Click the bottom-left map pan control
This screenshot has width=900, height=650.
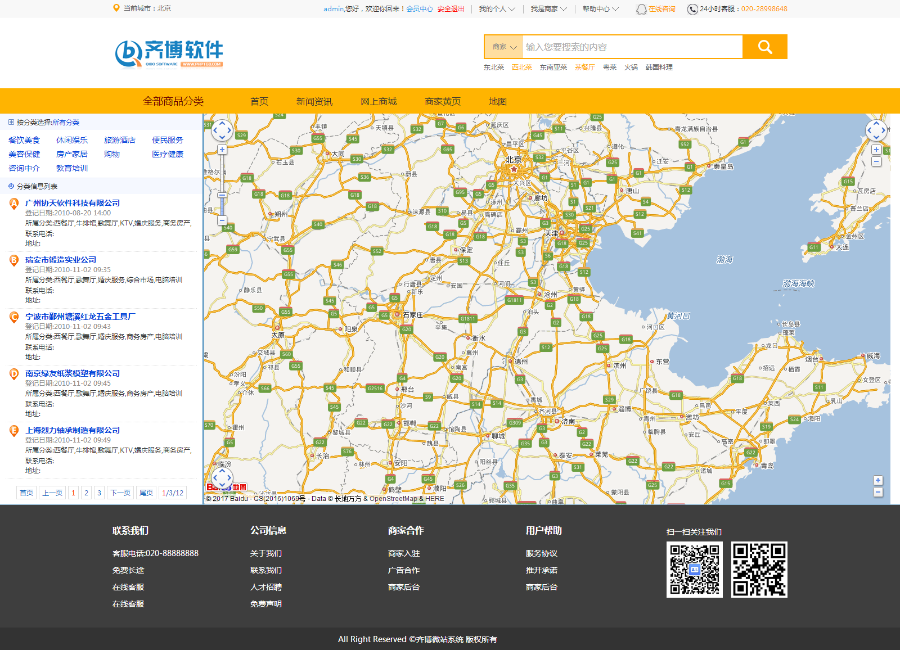(x=222, y=478)
